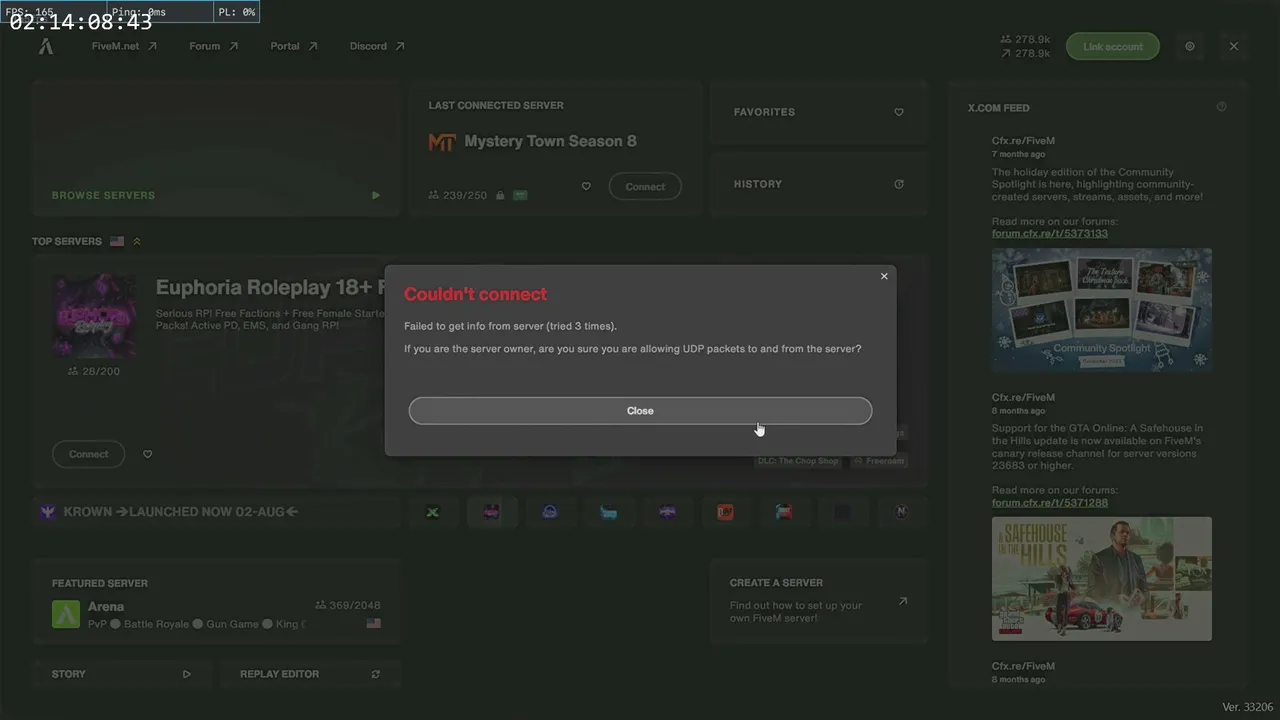Click the arrow icon on Create a Server
Image resolution: width=1280 pixels, height=720 pixels.
click(x=903, y=601)
